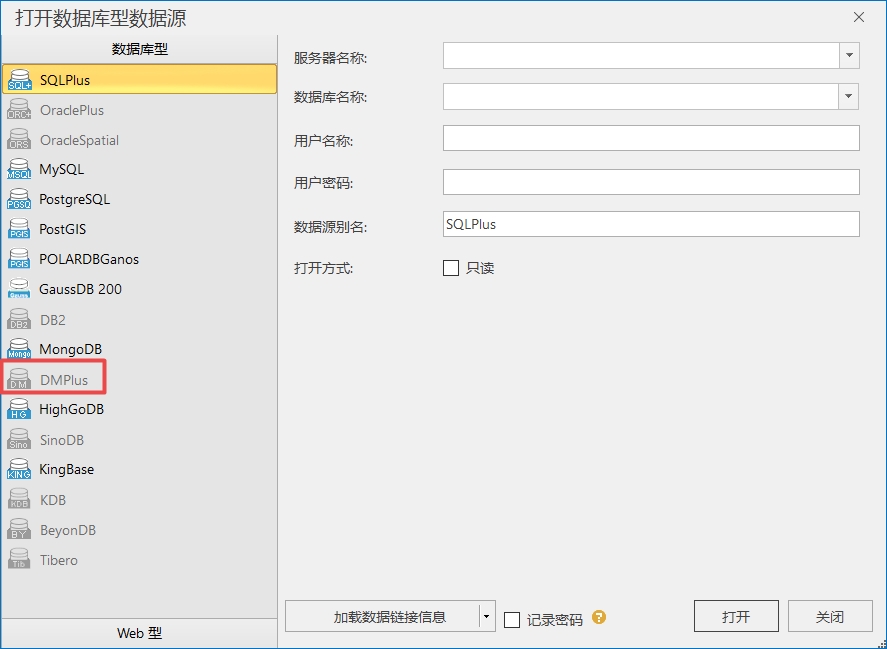Screen dimensions: 887x649
Task: Open help tip beside 记录密码
Action: point(599,617)
